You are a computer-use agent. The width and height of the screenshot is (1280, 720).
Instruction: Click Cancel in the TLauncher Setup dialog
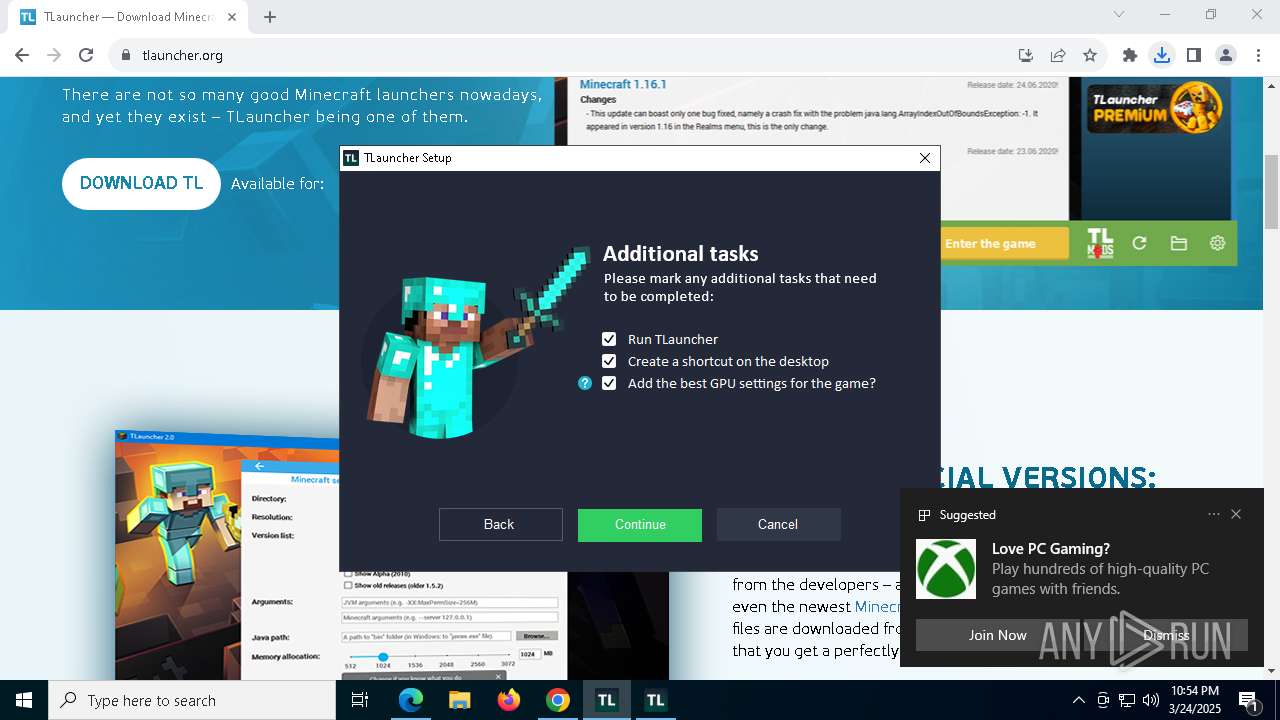coord(779,525)
